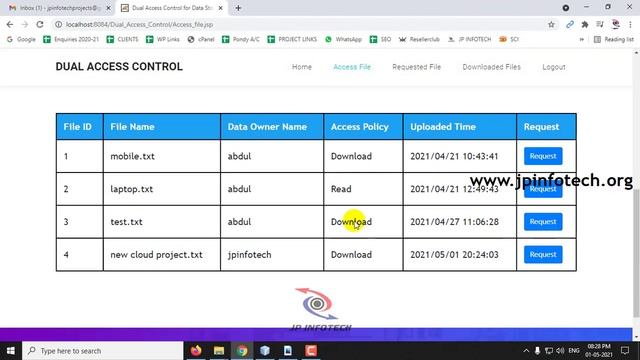Open Chrome from the taskbar
This screenshot has width=640, height=360.
242,351
